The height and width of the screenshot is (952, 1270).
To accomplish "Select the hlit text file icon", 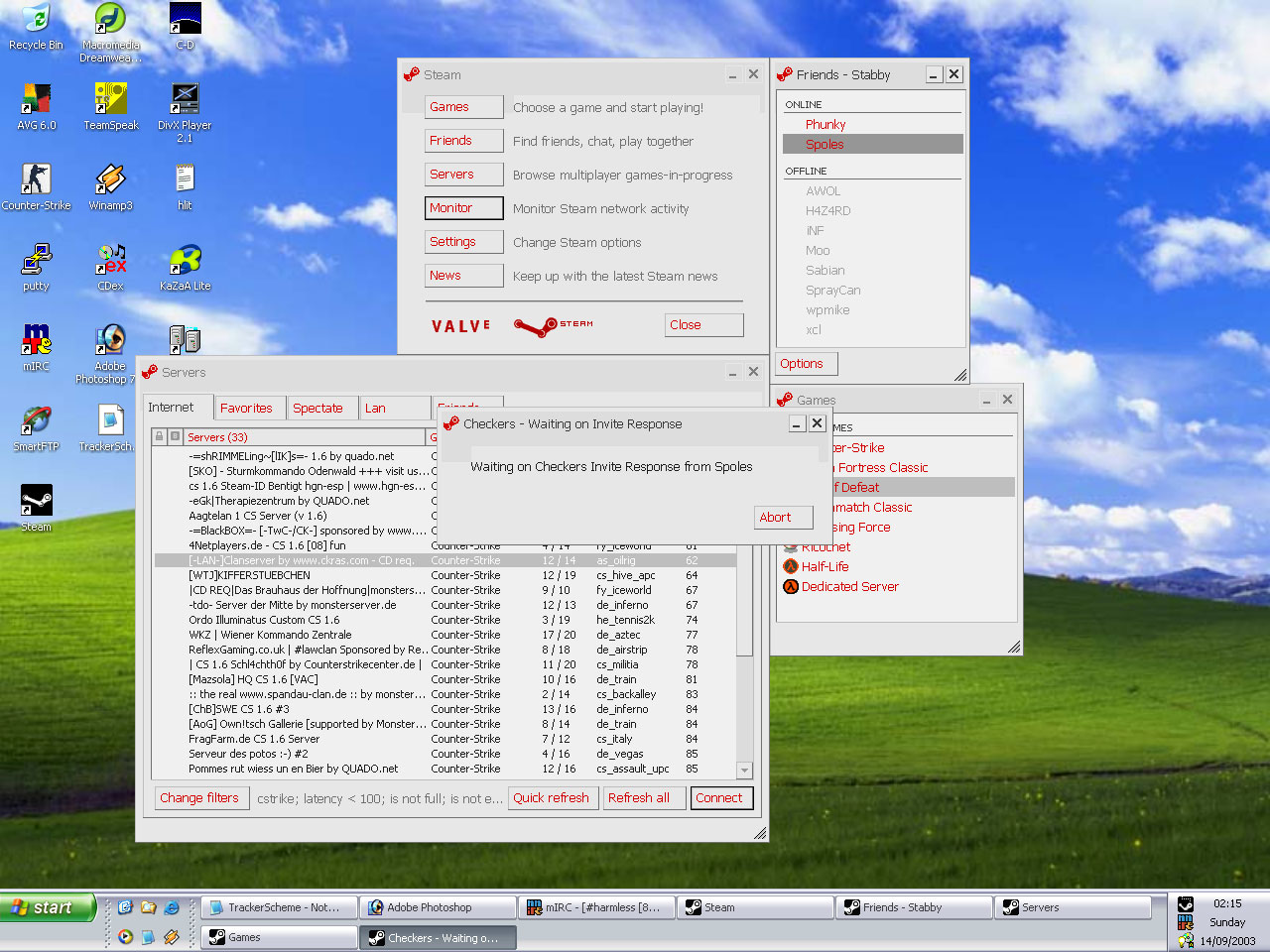I will point(185,187).
